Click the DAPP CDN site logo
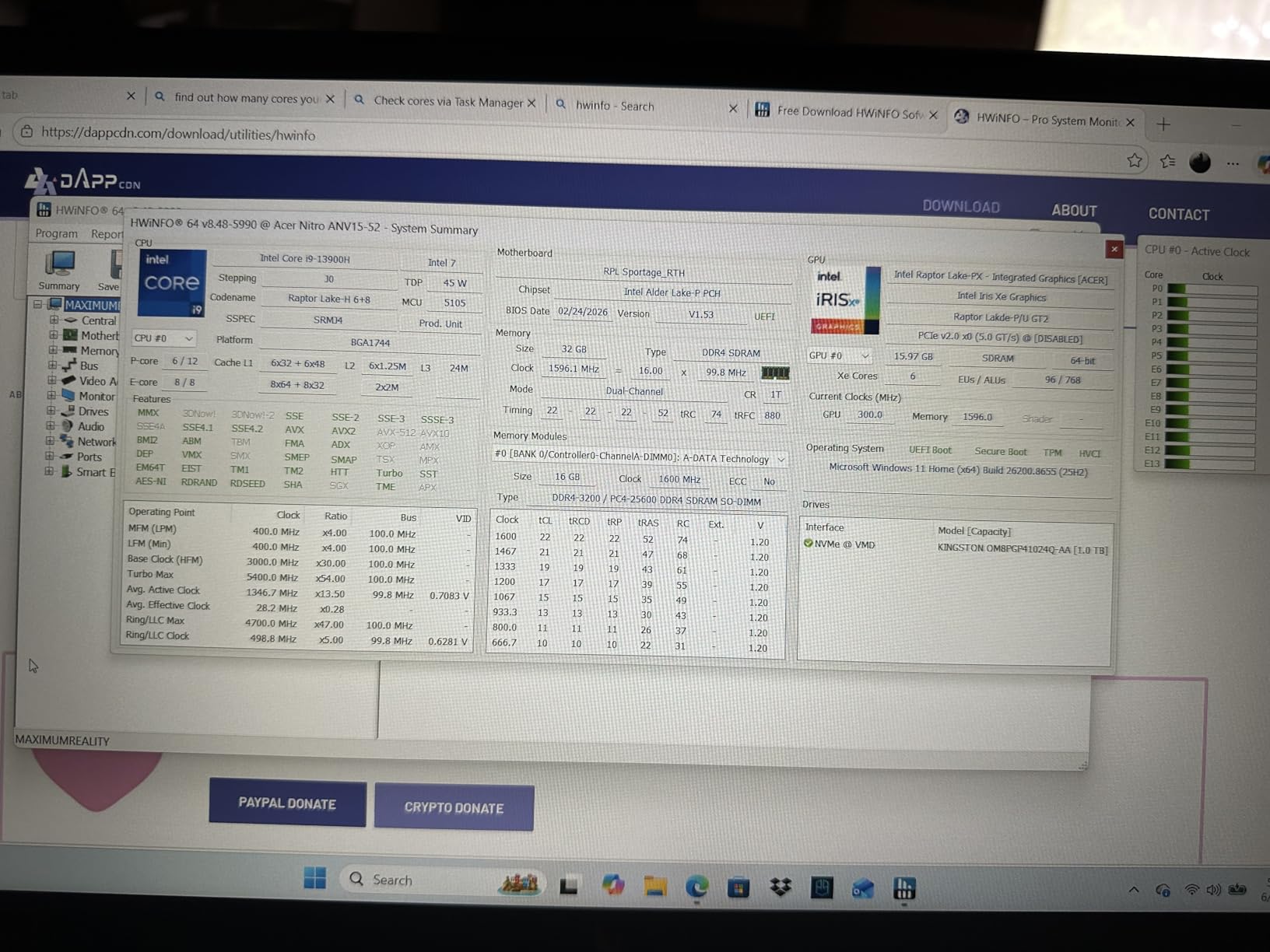This screenshot has height=952, width=1270. (82, 180)
